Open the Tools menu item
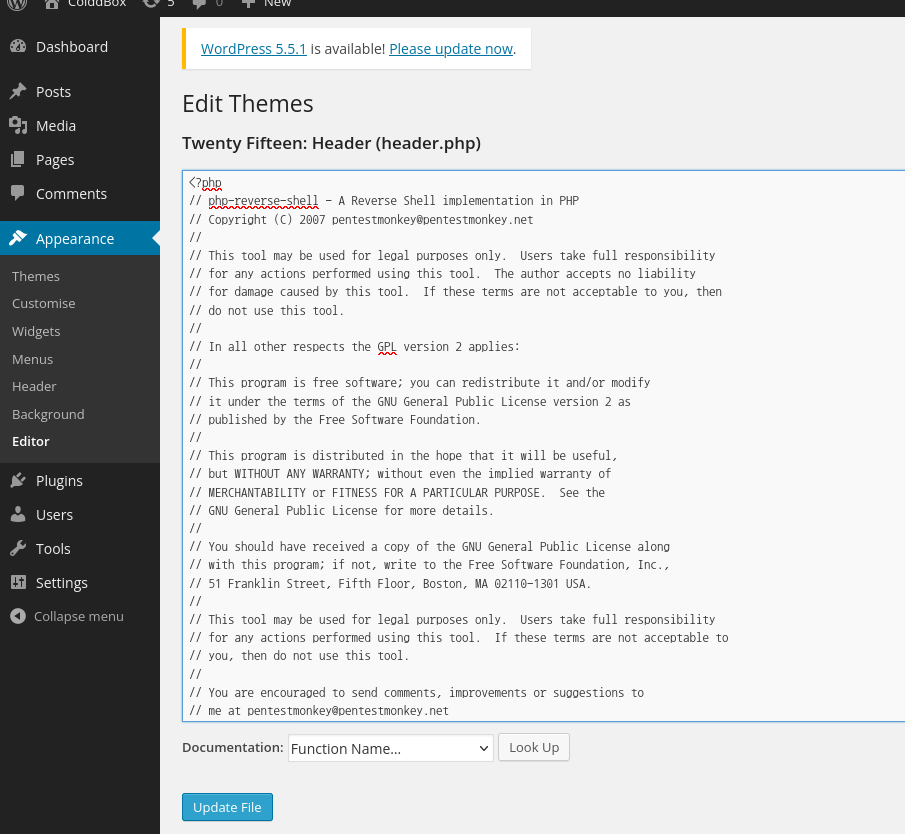Screen dimensions: 905x834 pyautogui.click(x=80, y=549)
